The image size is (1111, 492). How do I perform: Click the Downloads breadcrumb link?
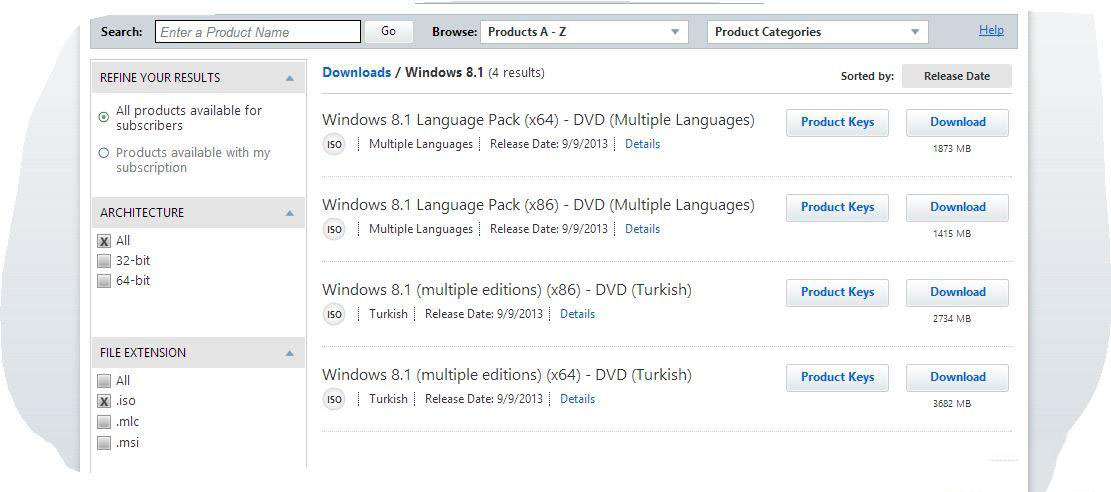point(356,72)
